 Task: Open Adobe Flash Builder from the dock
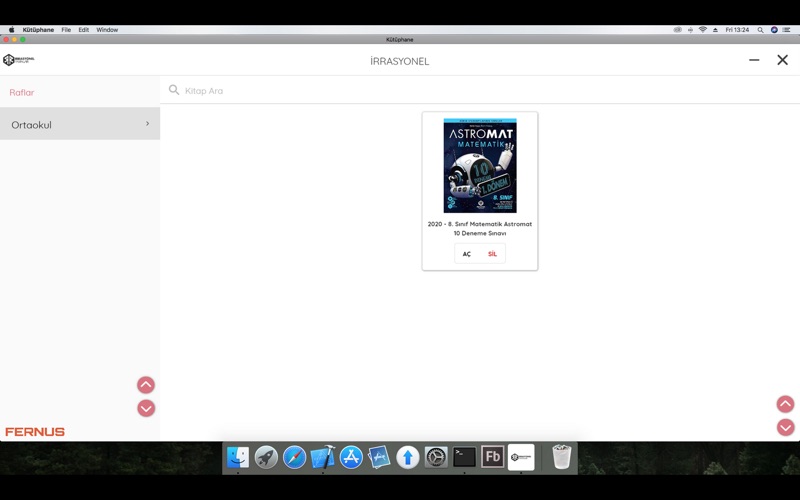[x=492, y=457]
